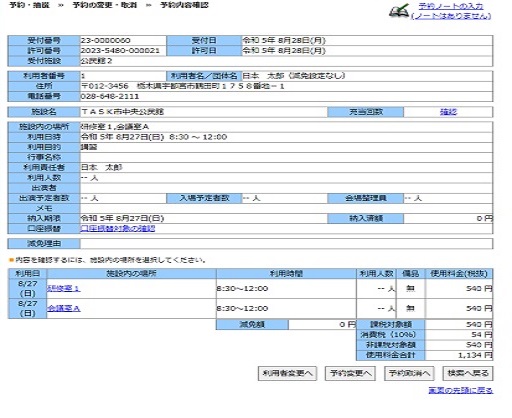Click the 講習 usage purpose value

click(x=89, y=147)
